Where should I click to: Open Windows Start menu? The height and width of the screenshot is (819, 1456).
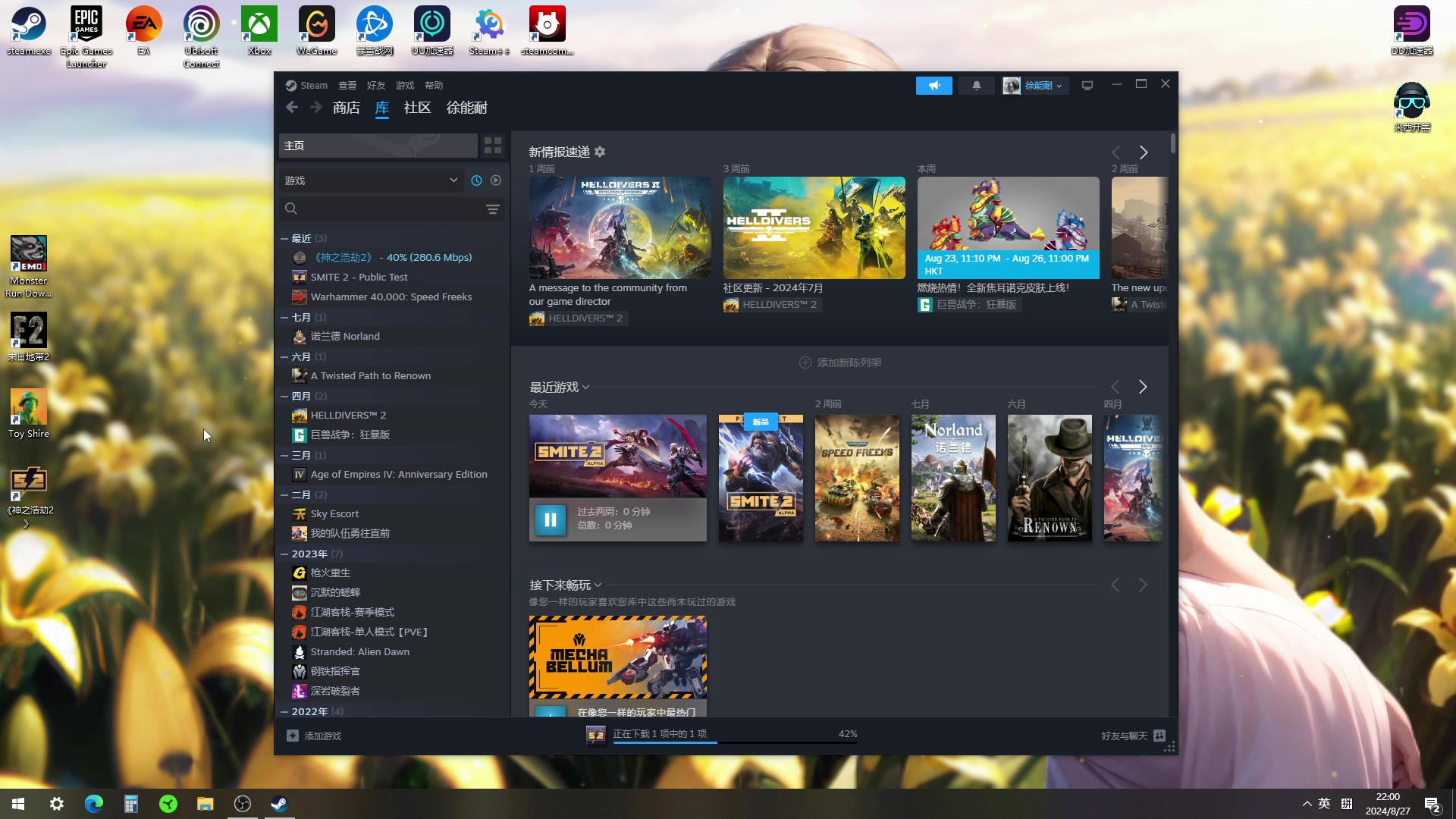[x=18, y=804]
